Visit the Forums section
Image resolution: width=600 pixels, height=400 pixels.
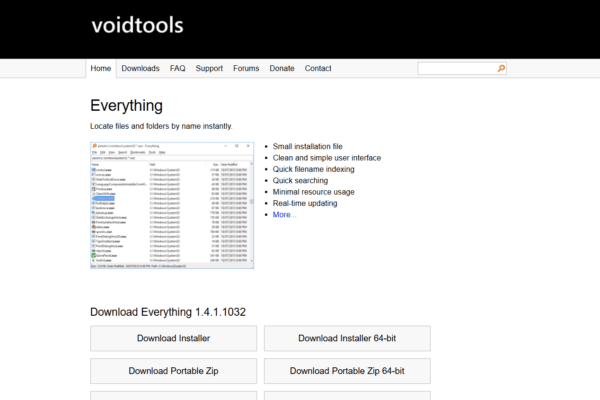point(246,69)
